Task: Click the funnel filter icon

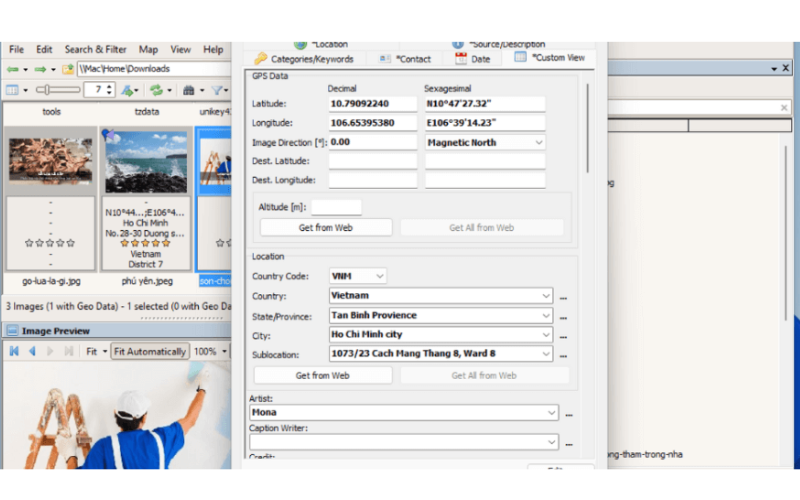Action: 217,90
